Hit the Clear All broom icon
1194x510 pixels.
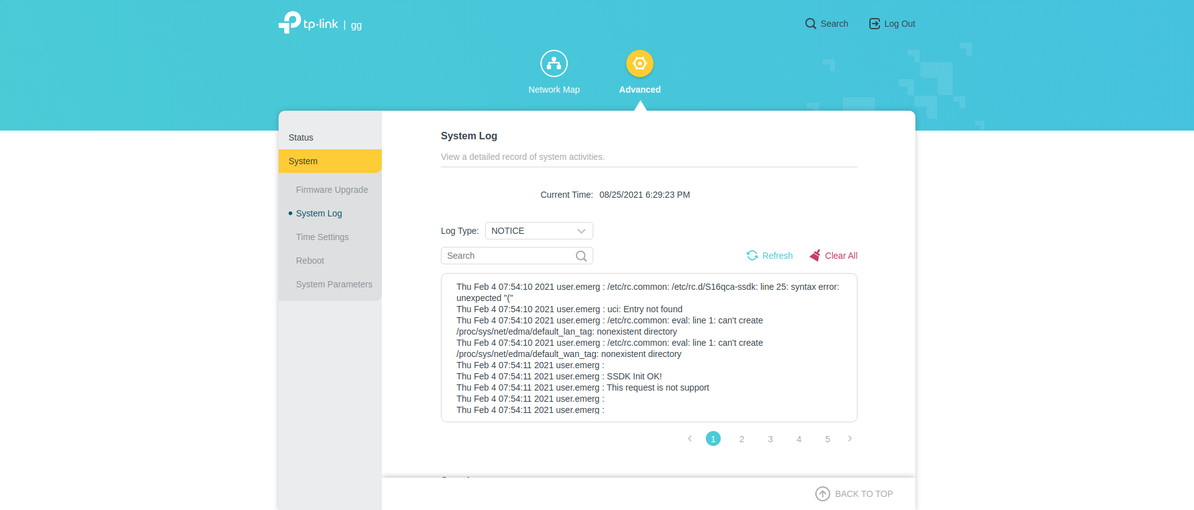click(815, 256)
